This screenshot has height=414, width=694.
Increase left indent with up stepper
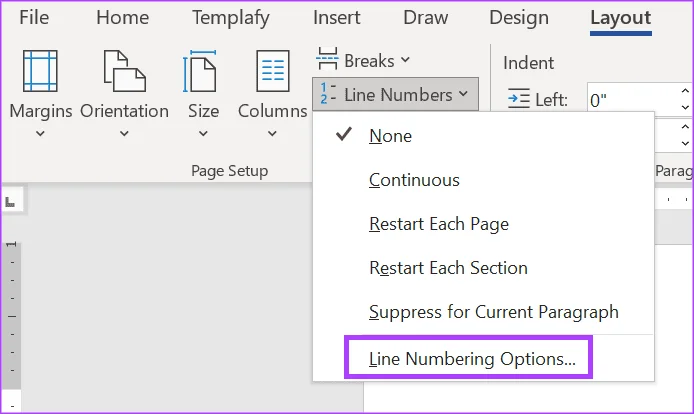(x=685, y=92)
